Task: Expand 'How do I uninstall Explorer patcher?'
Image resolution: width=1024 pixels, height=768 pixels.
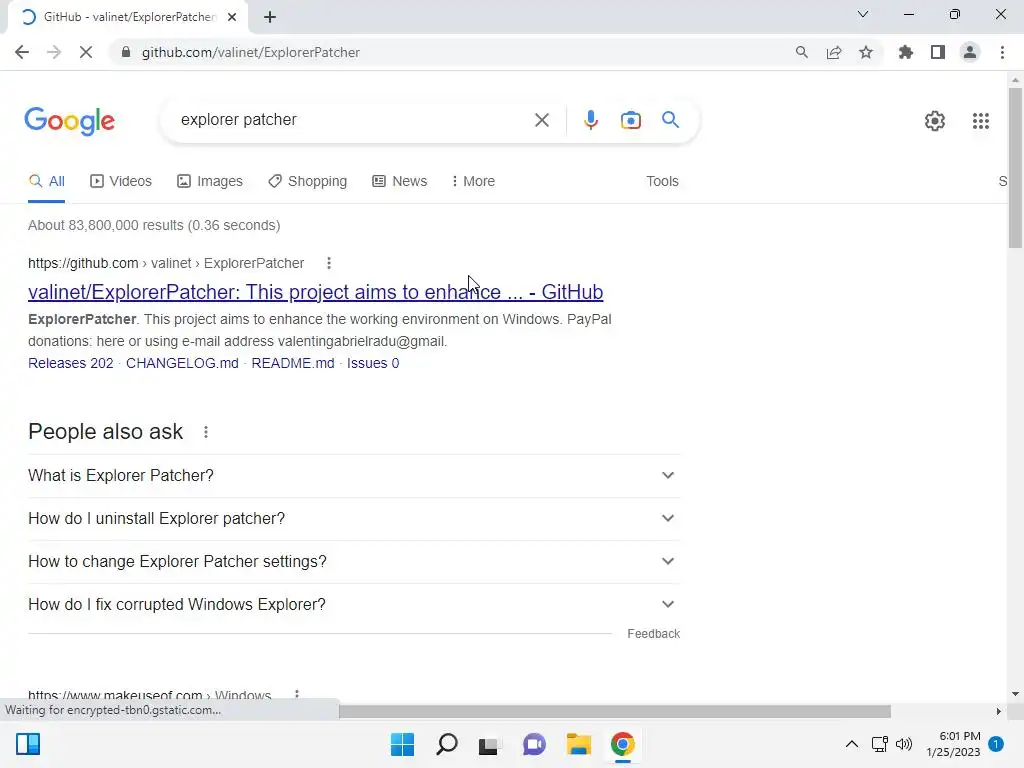Action: 354,519
